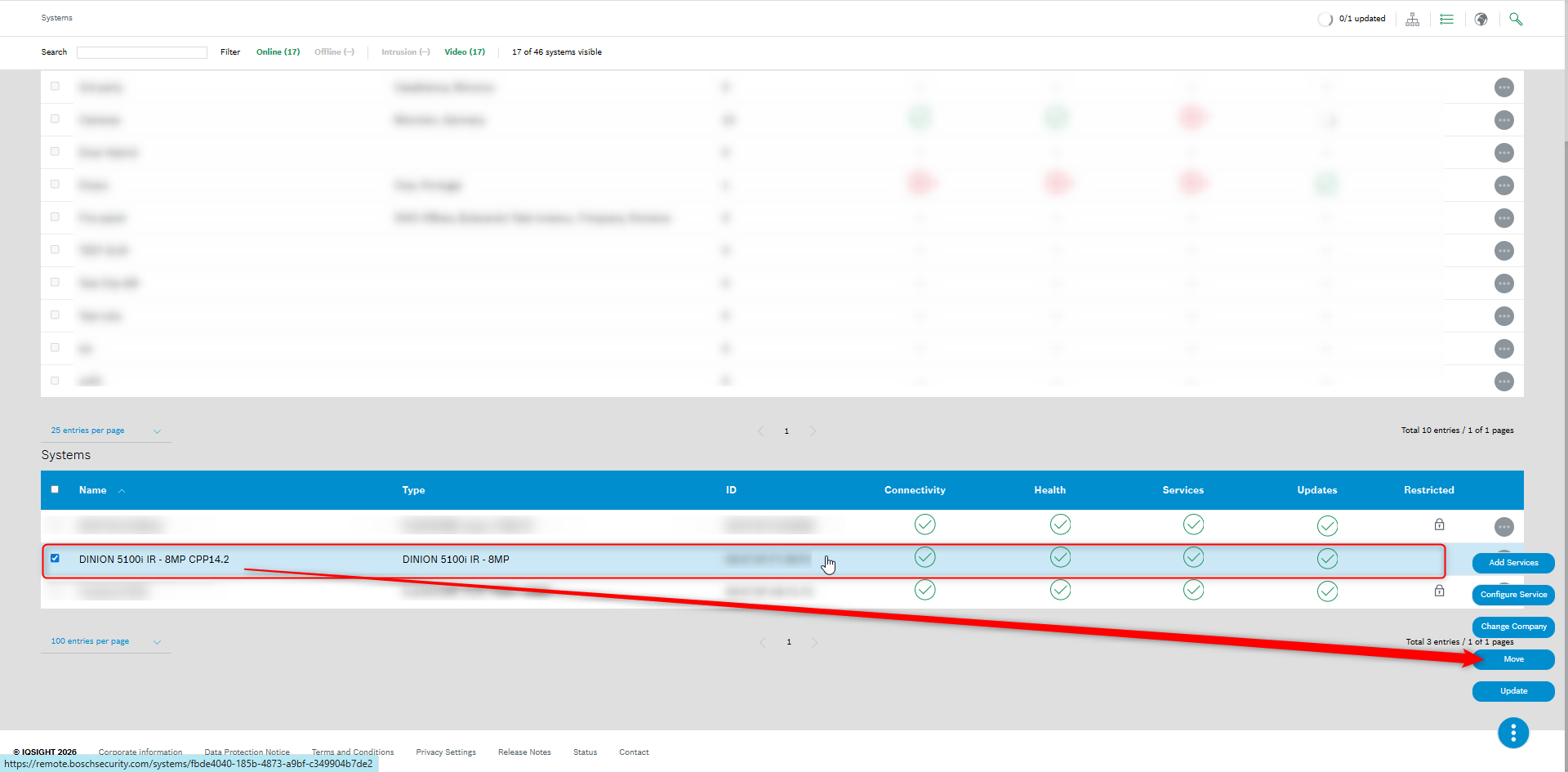The width and height of the screenshot is (1568, 772).
Task: Click Connectivity status checkmark in DINION row
Action: click(x=924, y=557)
